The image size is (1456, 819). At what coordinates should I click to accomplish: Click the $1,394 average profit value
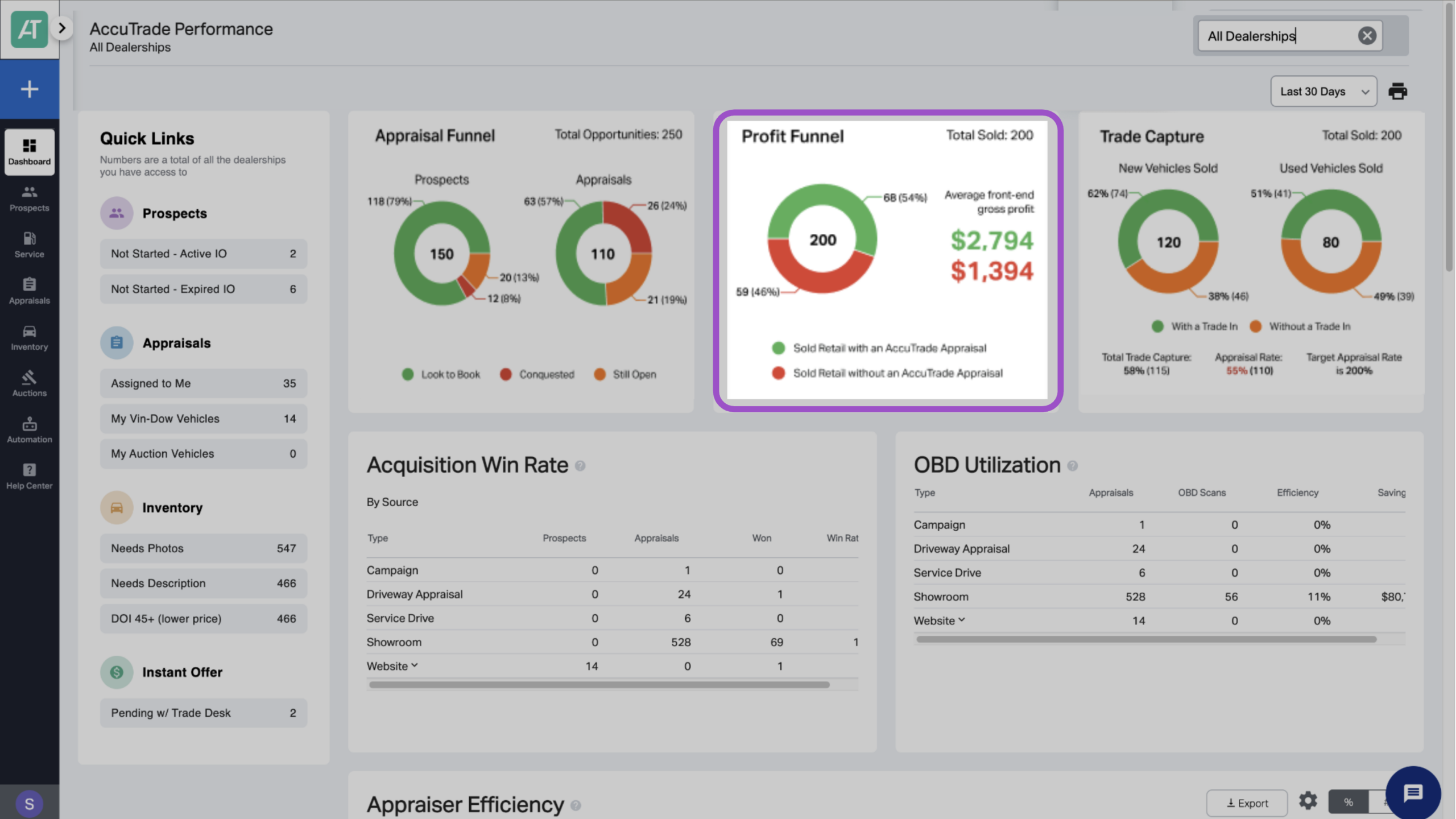992,271
